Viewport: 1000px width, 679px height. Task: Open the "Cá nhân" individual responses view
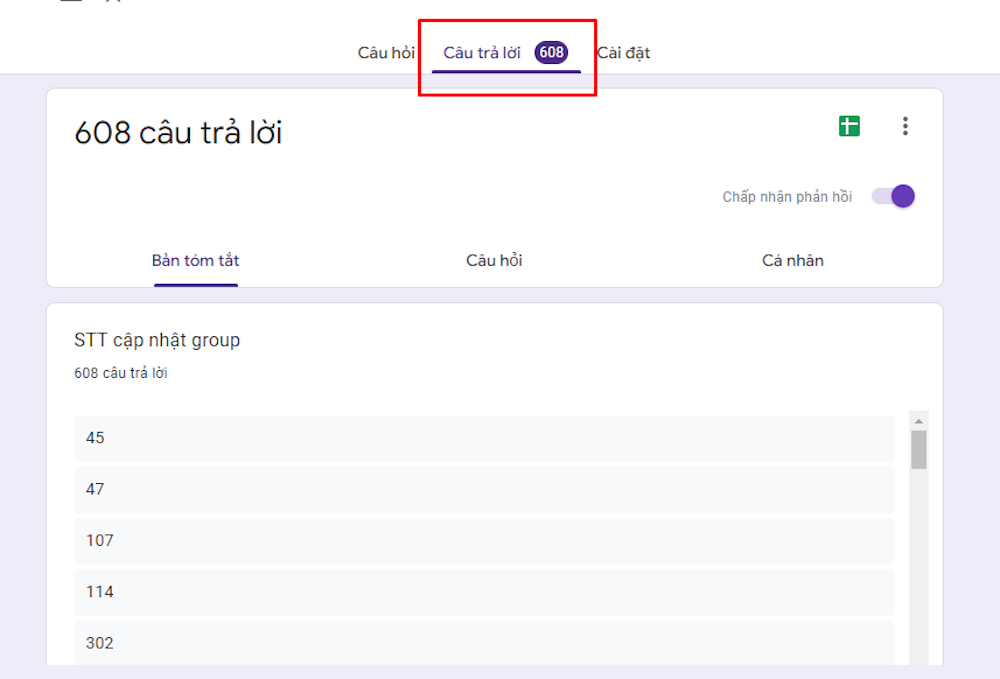(792, 260)
